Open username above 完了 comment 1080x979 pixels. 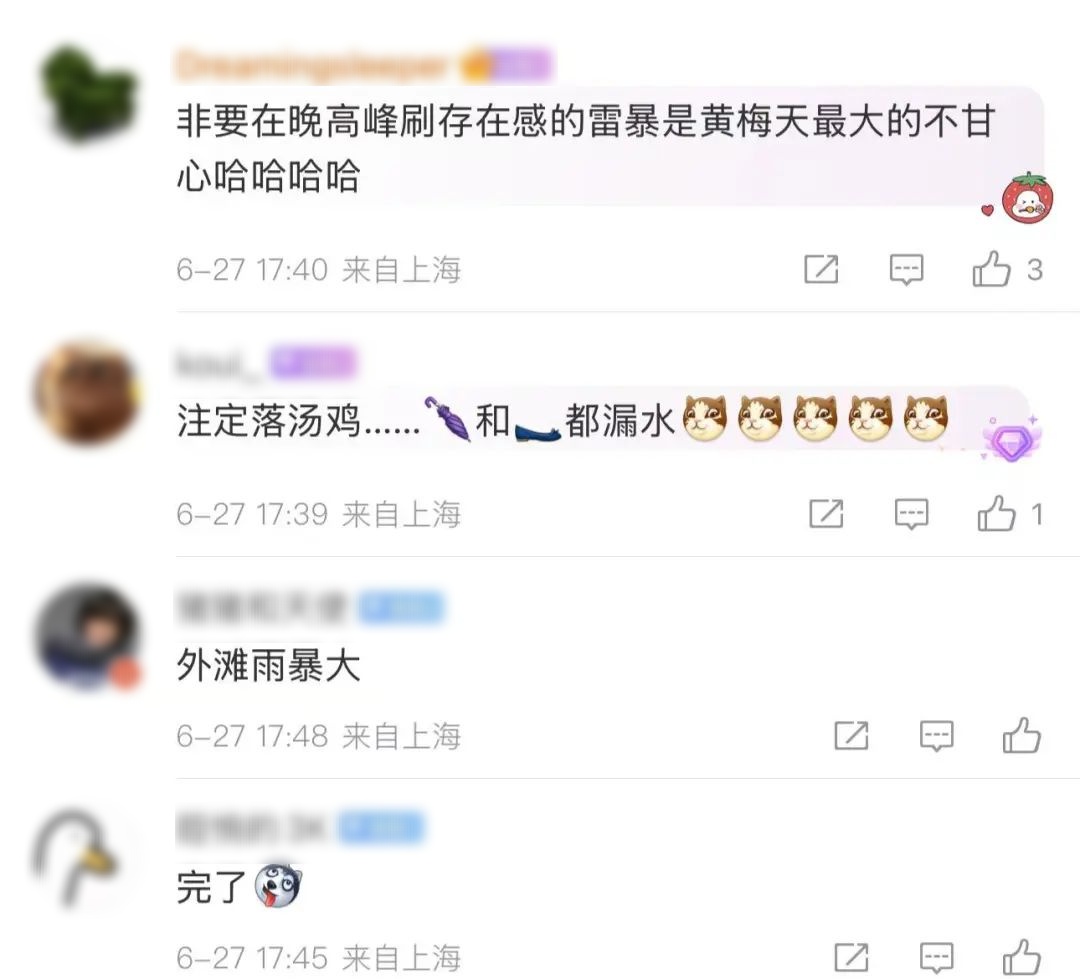click(250, 827)
